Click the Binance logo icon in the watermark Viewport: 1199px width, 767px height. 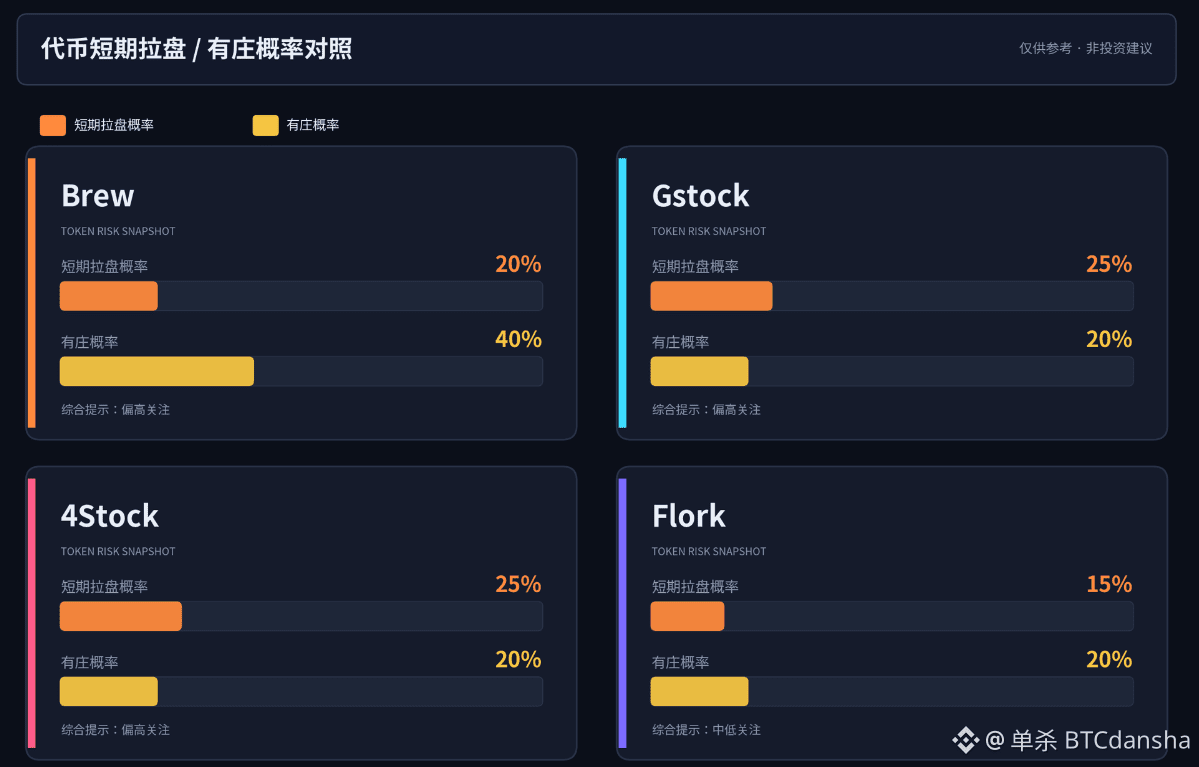[x=966, y=739]
